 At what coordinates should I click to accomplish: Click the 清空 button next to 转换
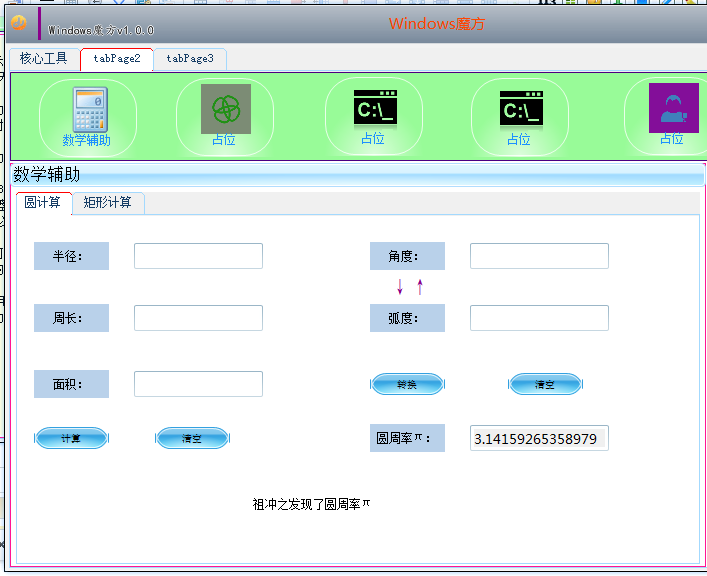coord(545,384)
